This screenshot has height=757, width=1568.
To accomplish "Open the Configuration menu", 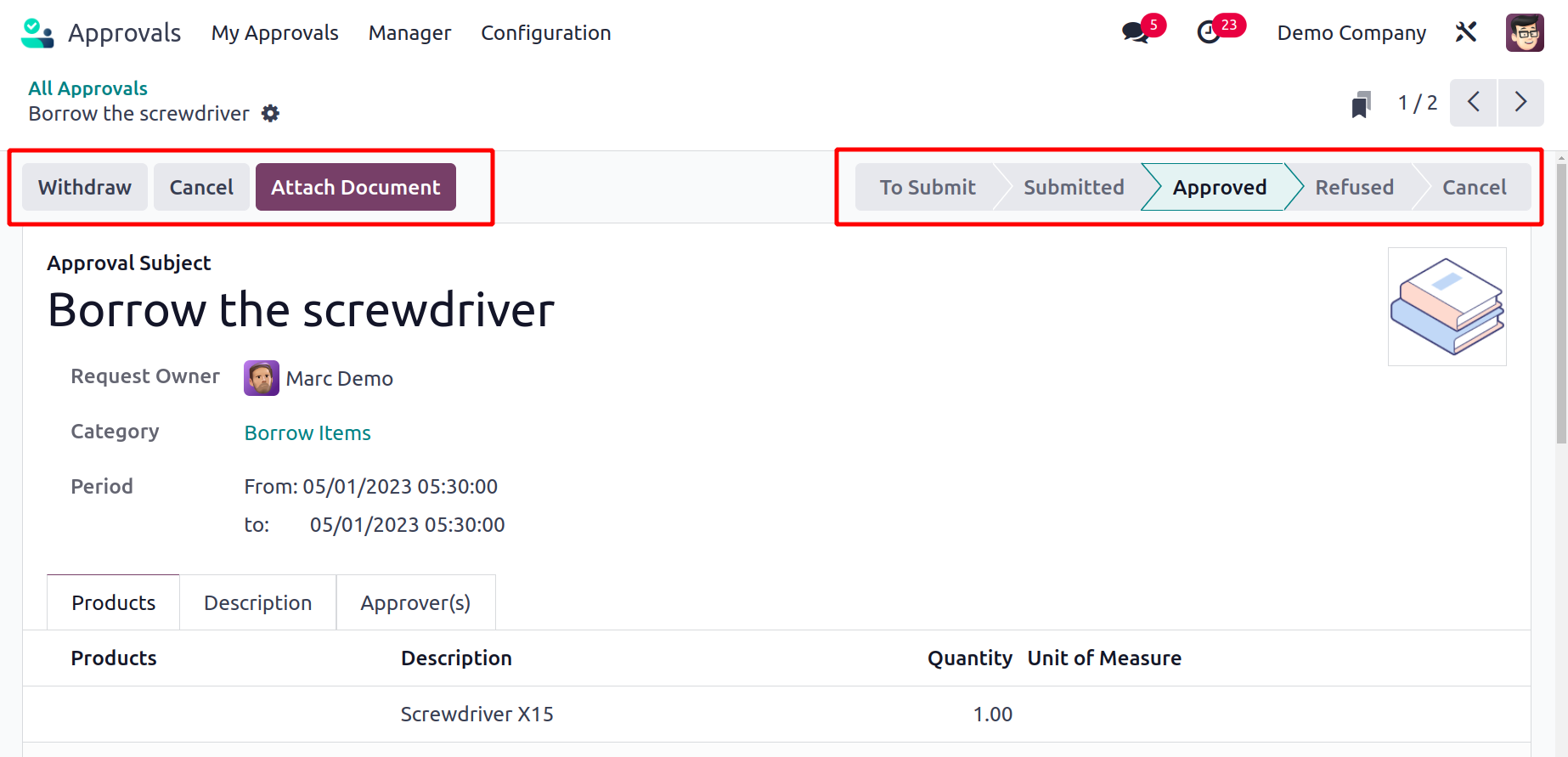I will point(545,33).
